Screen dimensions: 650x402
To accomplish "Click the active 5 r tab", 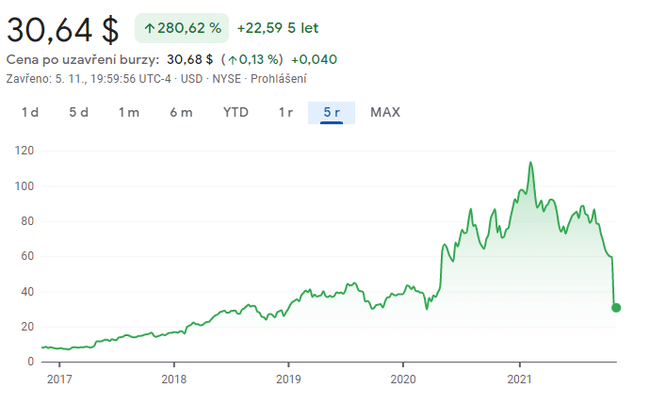I will point(332,112).
